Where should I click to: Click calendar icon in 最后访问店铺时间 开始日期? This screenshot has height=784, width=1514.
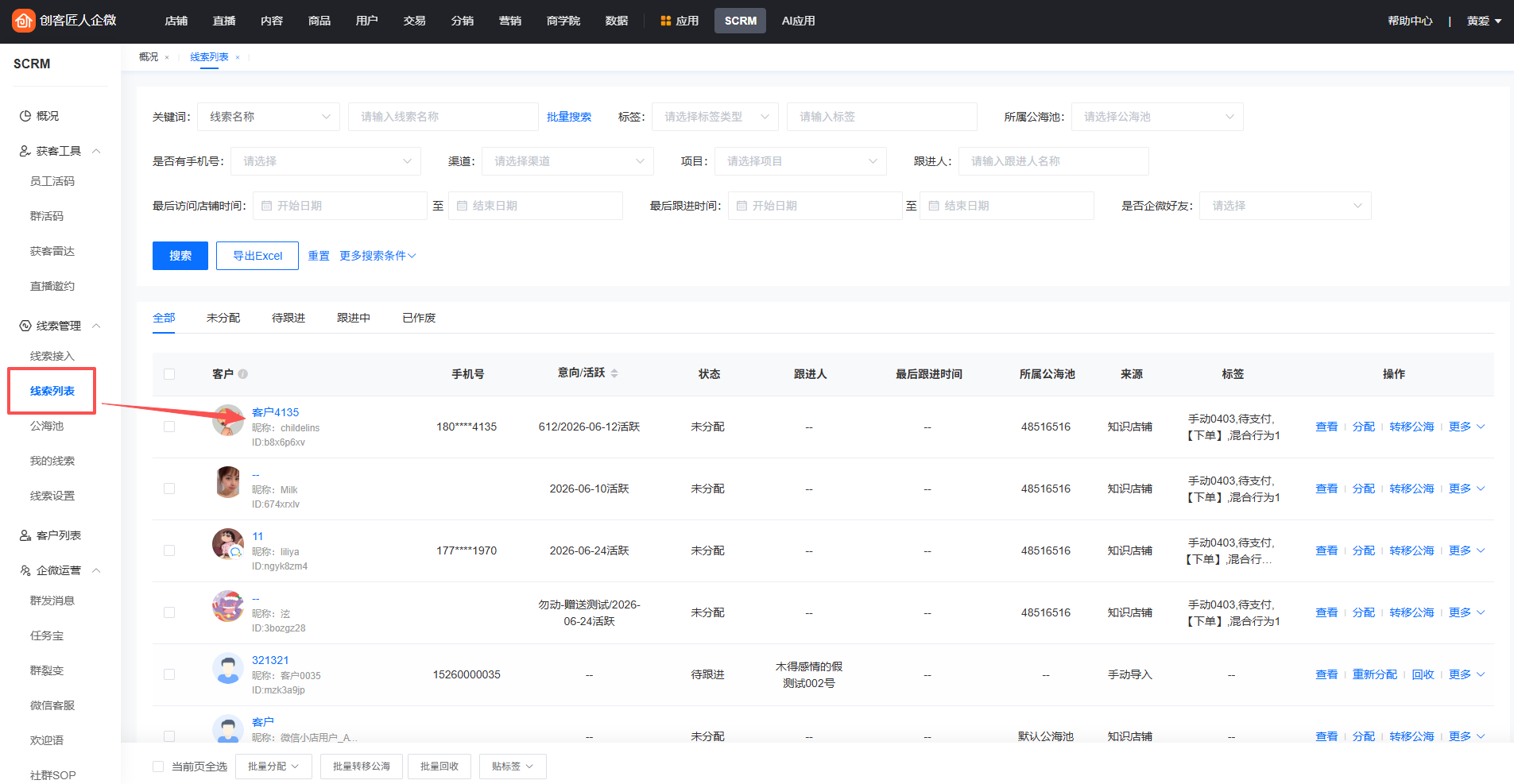pos(267,206)
